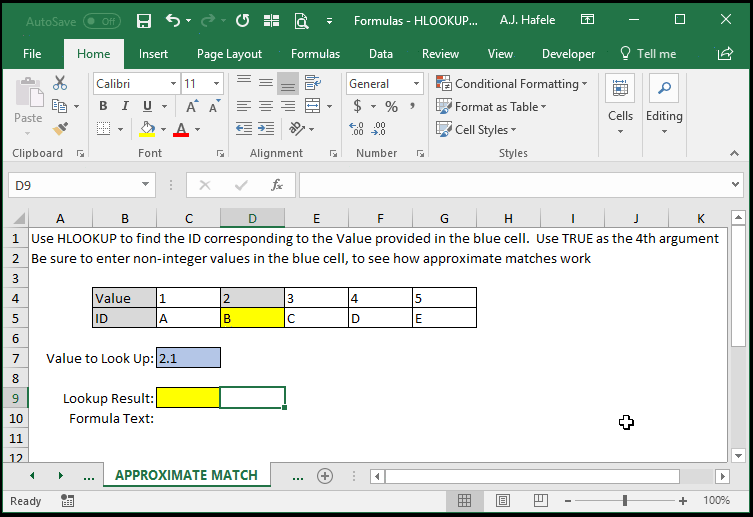The height and width of the screenshot is (517, 753).
Task: Click the formula bar input field
Action: [x=513, y=185]
